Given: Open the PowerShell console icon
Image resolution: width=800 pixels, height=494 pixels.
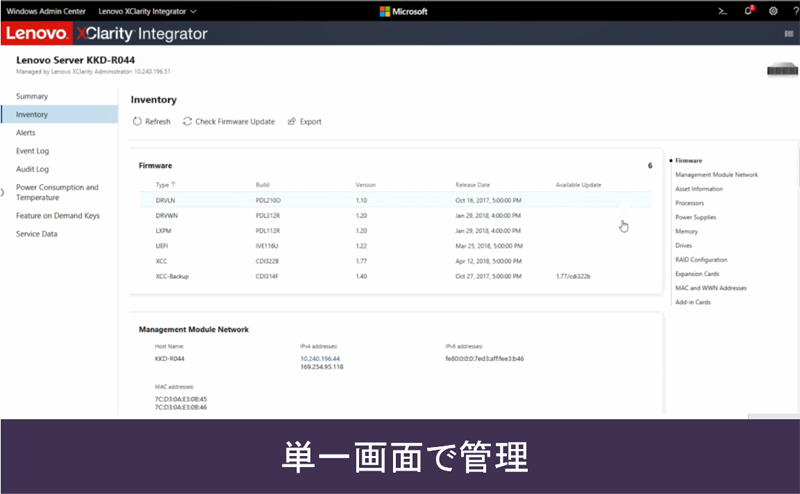Looking at the screenshot, I should 722,11.
